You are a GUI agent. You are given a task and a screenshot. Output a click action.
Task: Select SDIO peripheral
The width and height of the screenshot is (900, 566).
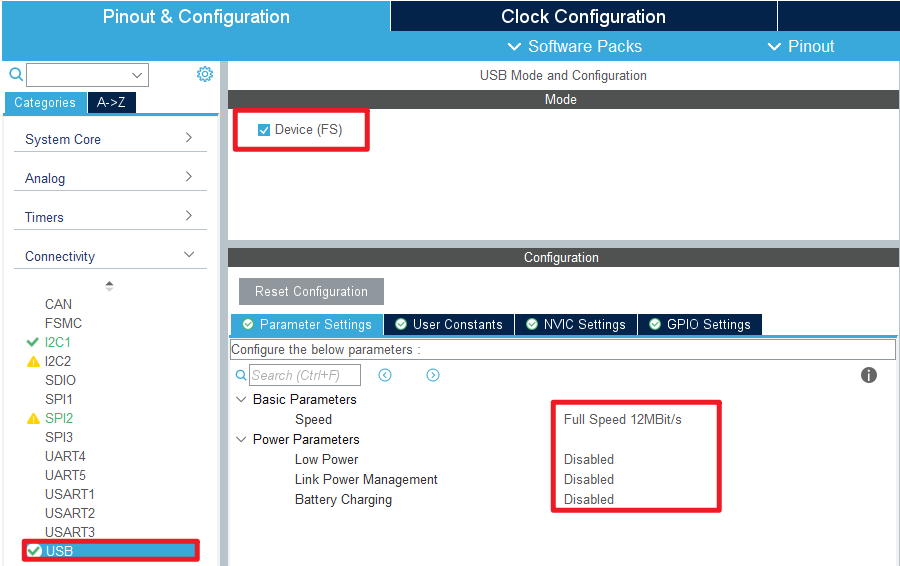(60, 380)
